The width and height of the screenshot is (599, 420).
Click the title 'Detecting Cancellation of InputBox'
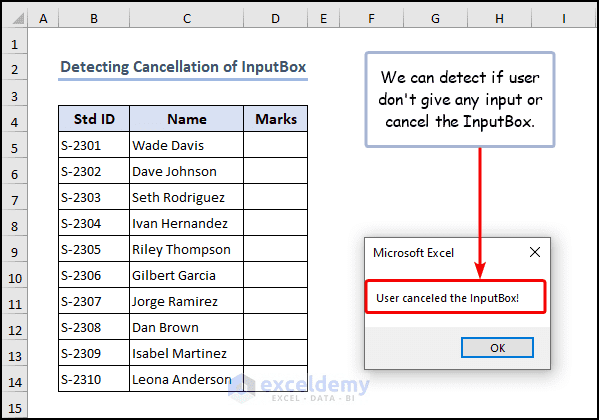183,67
